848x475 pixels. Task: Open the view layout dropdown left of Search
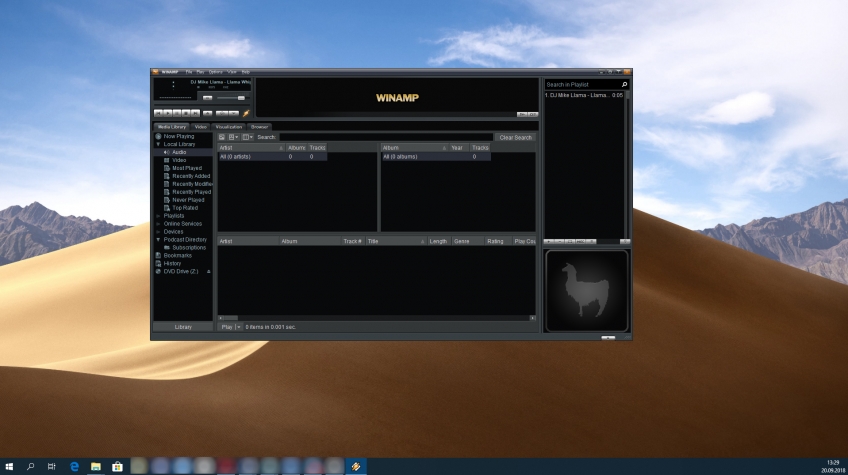point(234,137)
